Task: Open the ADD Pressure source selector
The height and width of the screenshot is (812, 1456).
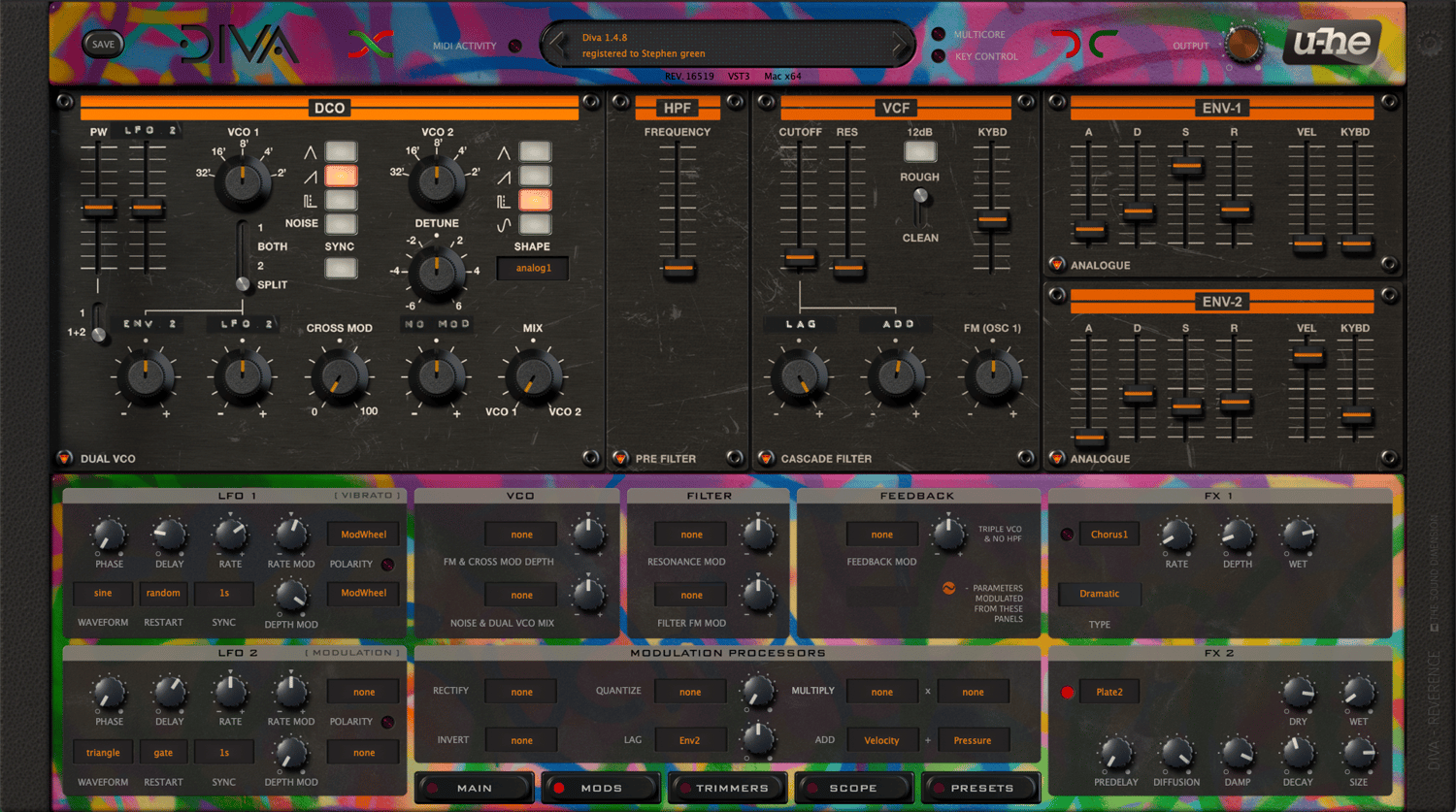Action: [x=972, y=740]
